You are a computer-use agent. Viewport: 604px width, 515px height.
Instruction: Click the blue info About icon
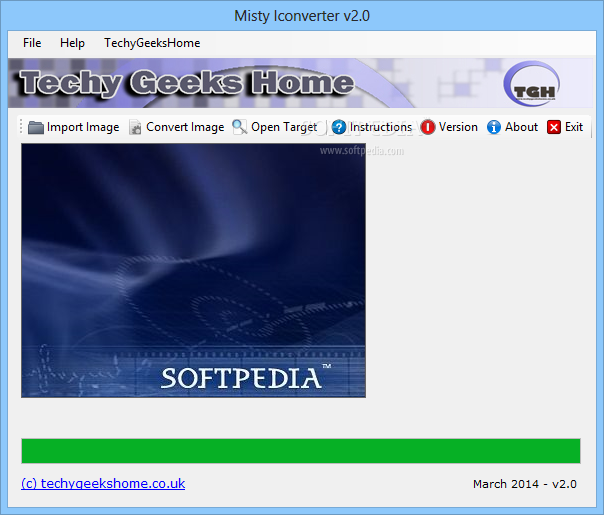[x=494, y=127]
